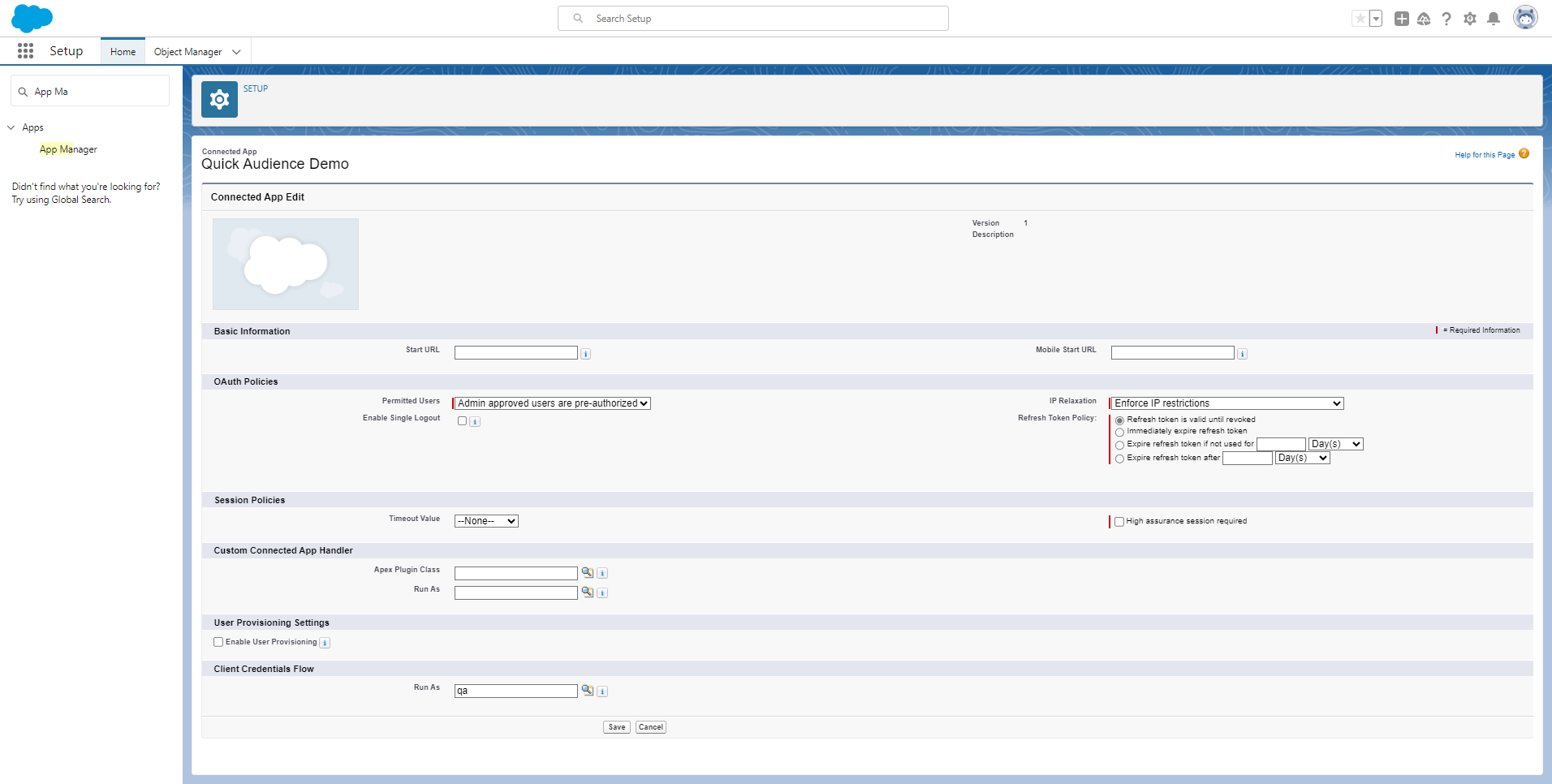Click the Enable User Provisioning info icon
1552x784 pixels.
(x=325, y=643)
